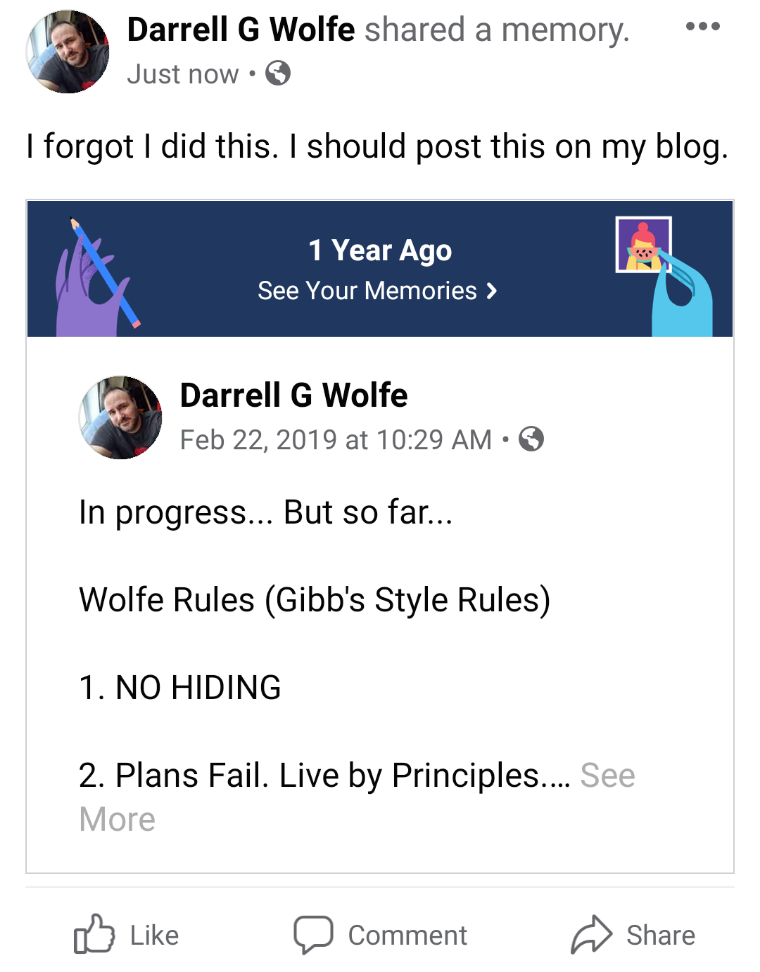The width and height of the screenshot is (760, 972).
Task: Click the Share arrow icon
Action: pyautogui.click(x=590, y=935)
